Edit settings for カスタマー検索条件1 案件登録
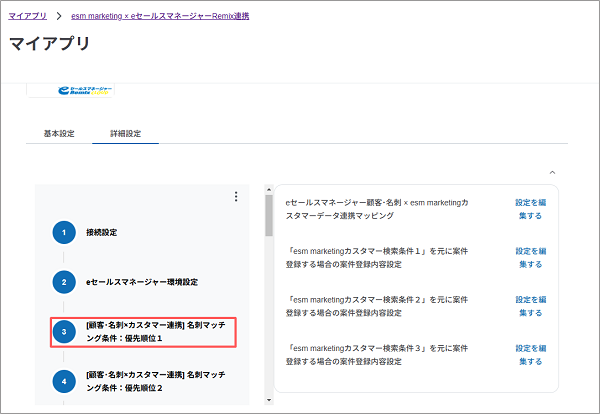The width and height of the screenshot is (600, 414). pos(529,257)
